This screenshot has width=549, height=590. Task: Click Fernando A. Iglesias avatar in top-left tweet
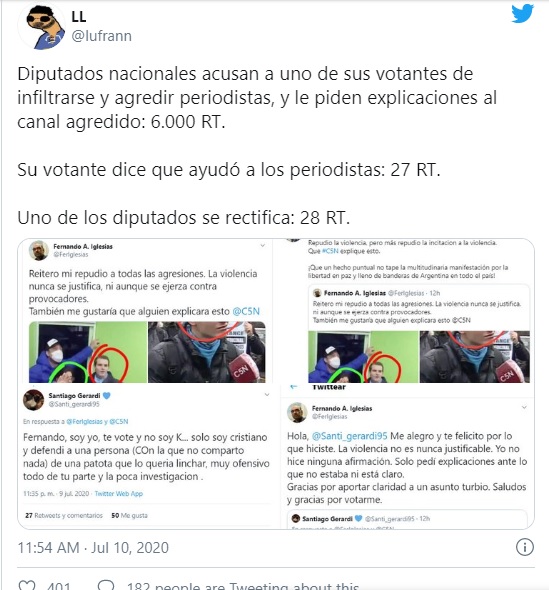tap(39, 250)
